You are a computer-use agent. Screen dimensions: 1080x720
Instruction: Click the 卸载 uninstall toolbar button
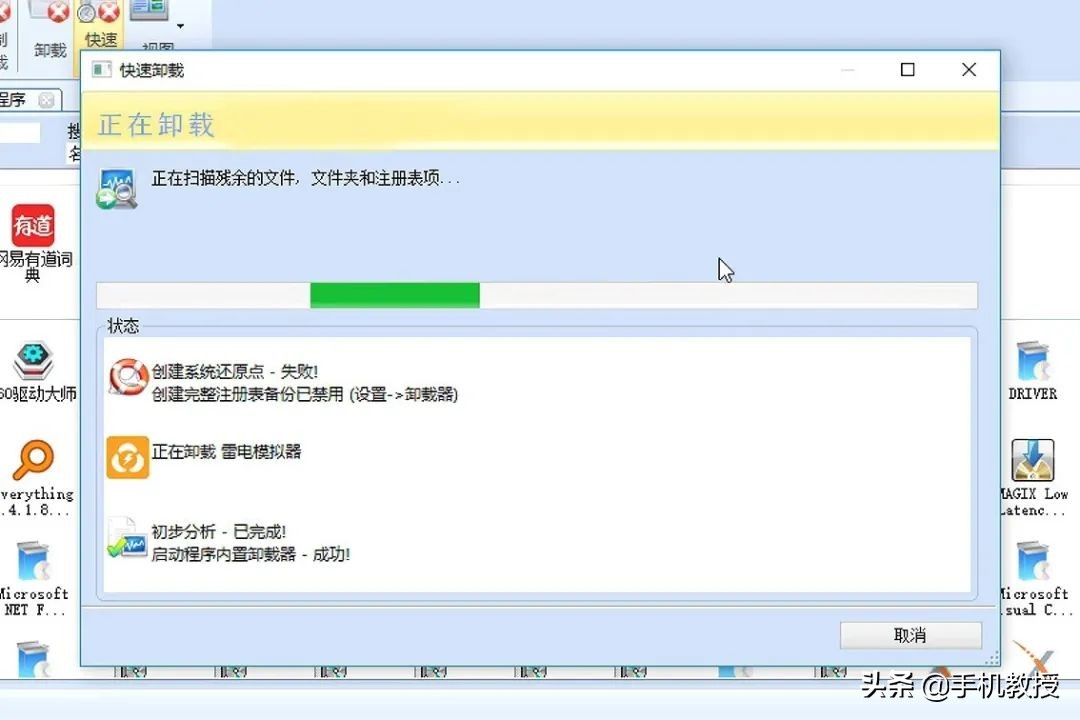click(50, 31)
